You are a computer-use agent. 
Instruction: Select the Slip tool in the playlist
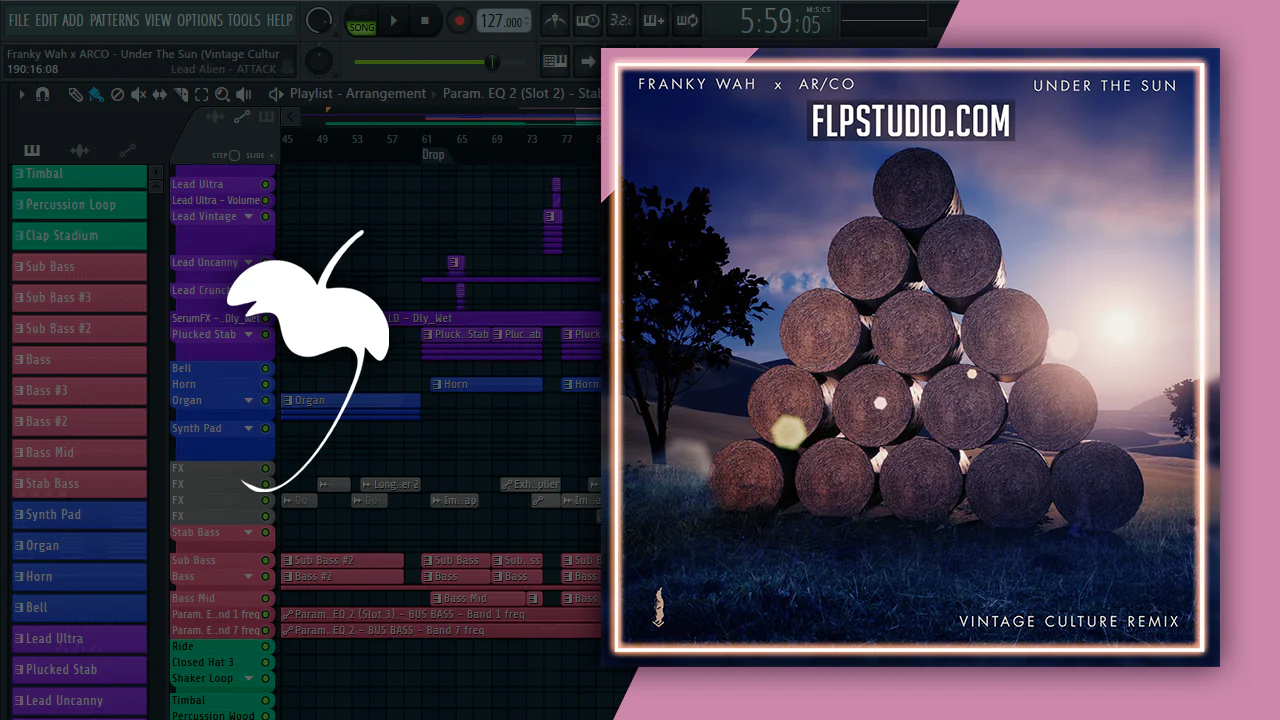[160, 94]
